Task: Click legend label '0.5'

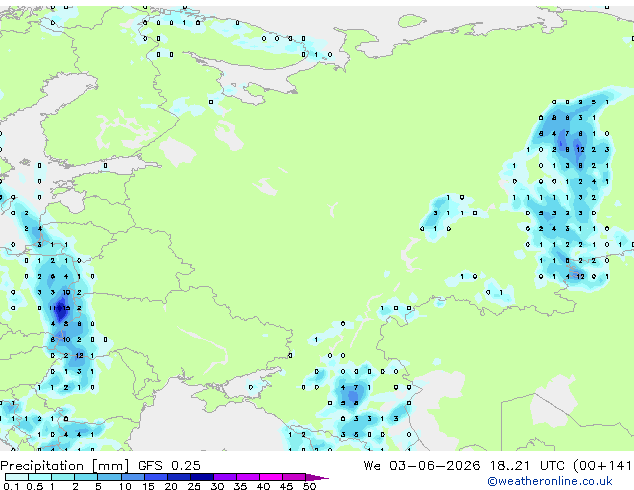Action: tap(35, 486)
